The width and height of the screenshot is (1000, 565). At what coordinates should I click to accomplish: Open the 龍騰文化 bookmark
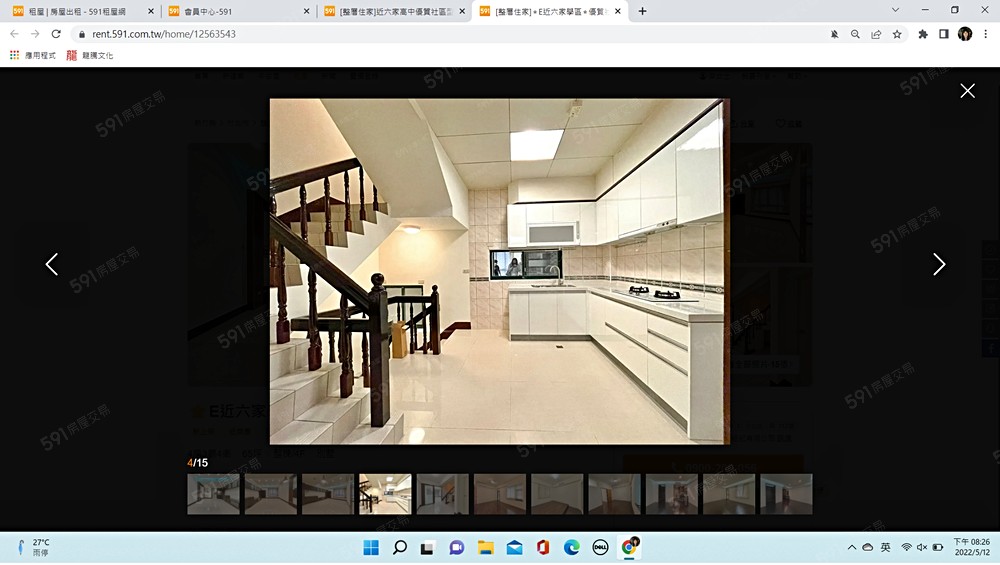point(90,55)
